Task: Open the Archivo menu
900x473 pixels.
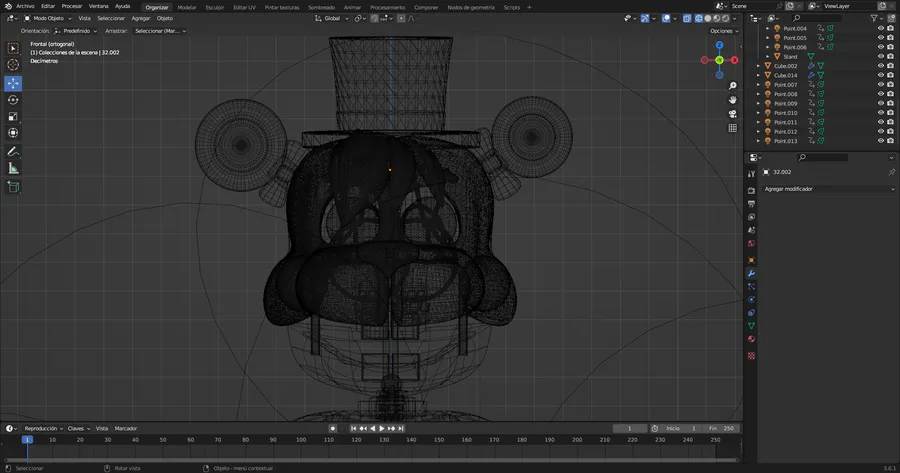Action: pos(25,6)
